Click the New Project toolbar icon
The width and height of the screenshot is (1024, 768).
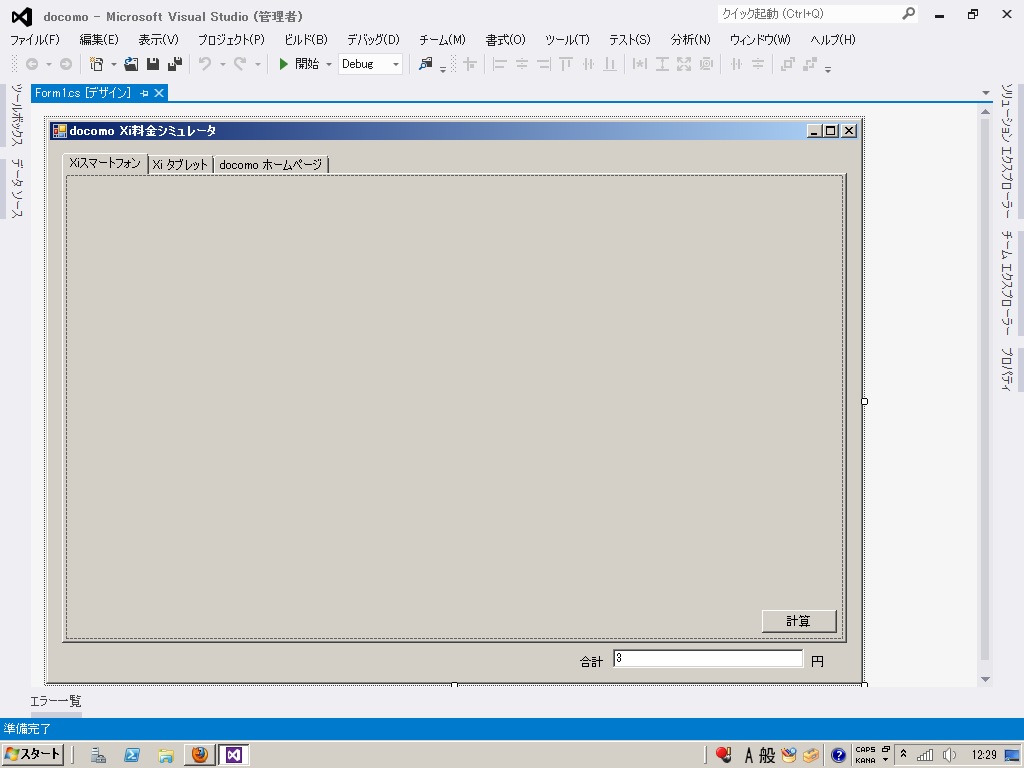click(97, 64)
